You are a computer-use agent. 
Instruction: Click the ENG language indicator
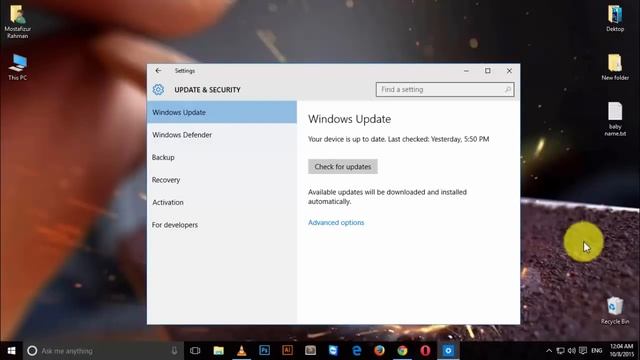(x=597, y=351)
